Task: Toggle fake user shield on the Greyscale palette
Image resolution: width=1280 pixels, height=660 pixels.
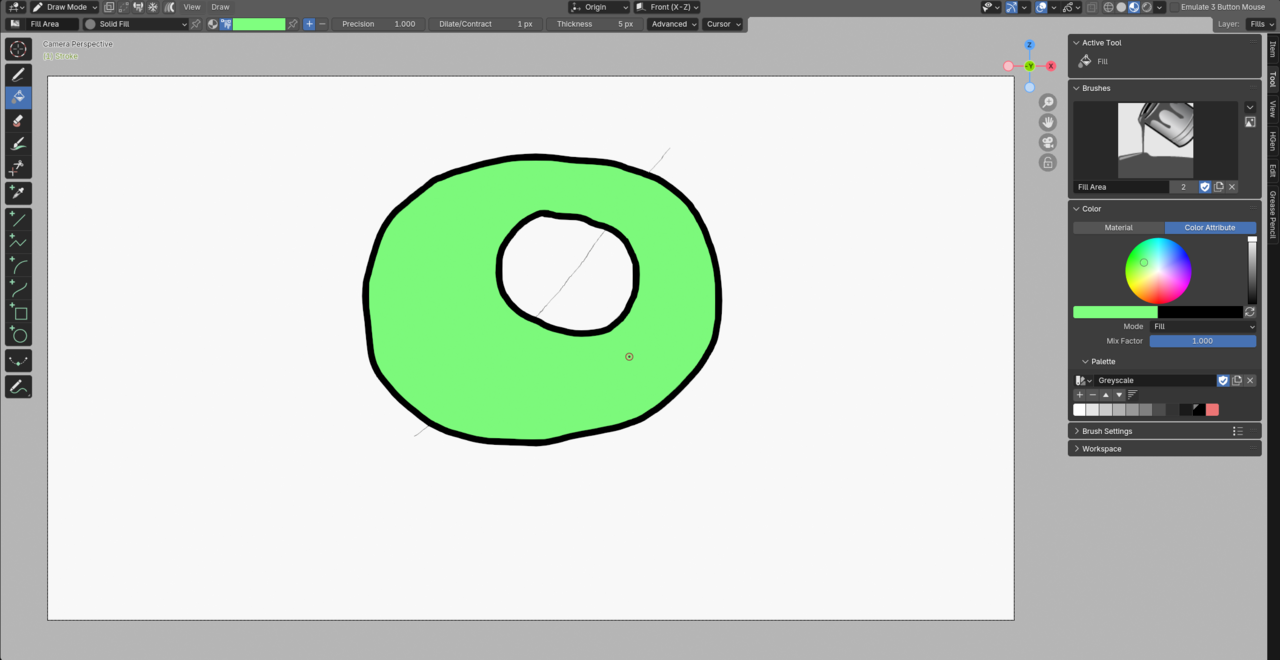Action: pyautogui.click(x=1223, y=380)
